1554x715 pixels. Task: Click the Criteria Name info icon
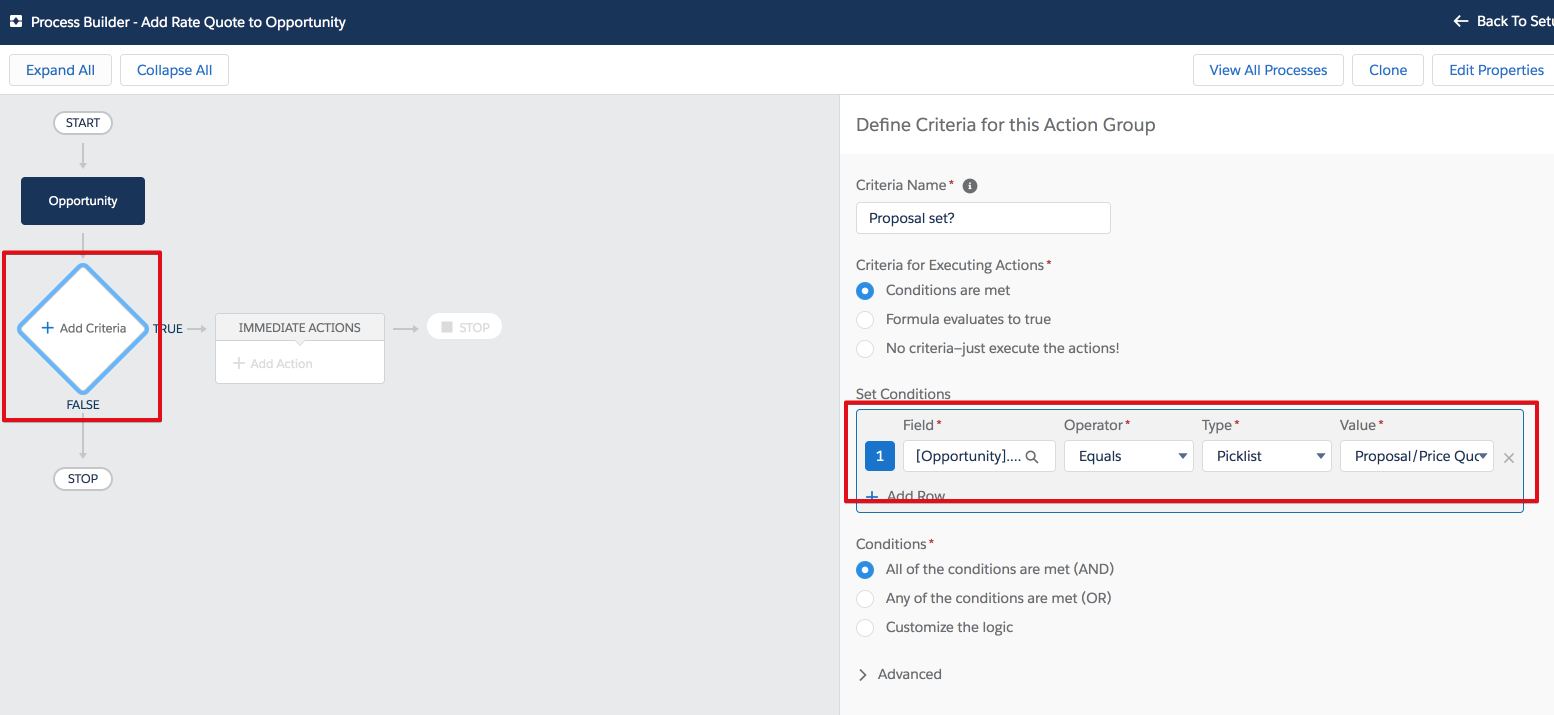pos(970,186)
